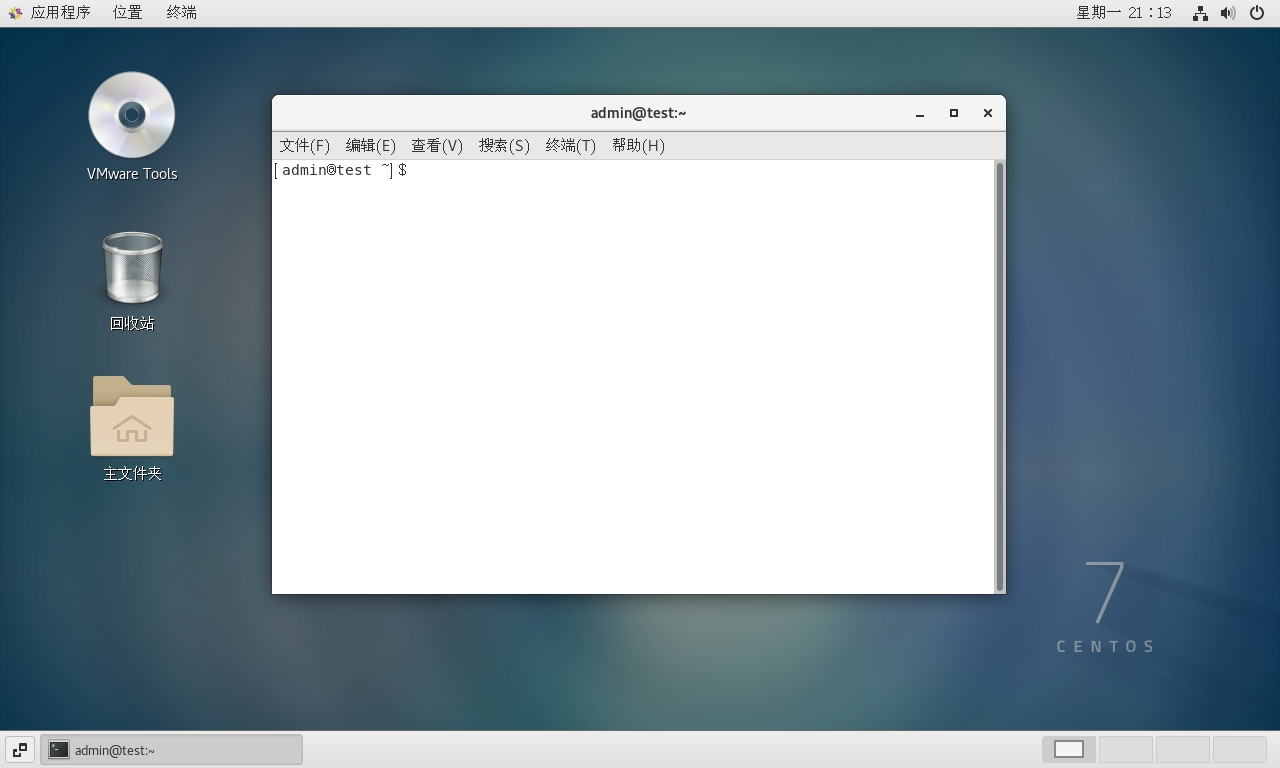The width and height of the screenshot is (1280, 768).
Task: Open the 文件(F) menu in terminal
Action: [x=304, y=145]
